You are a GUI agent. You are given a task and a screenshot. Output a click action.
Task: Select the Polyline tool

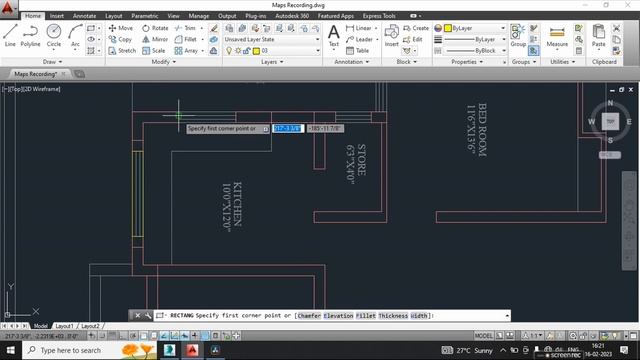(x=30, y=35)
